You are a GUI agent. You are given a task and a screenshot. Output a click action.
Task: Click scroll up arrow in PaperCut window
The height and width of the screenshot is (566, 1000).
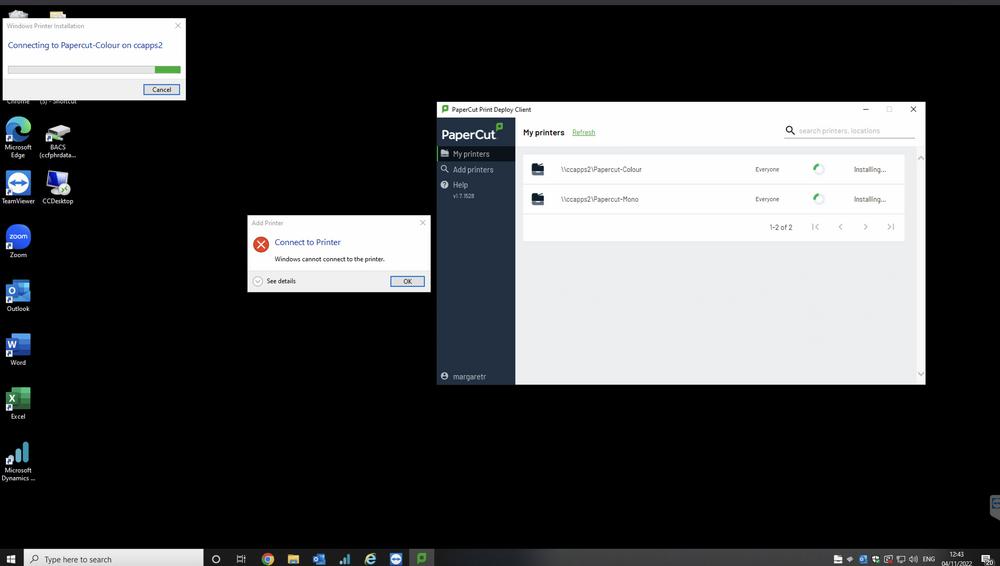pyautogui.click(x=920, y=158)
